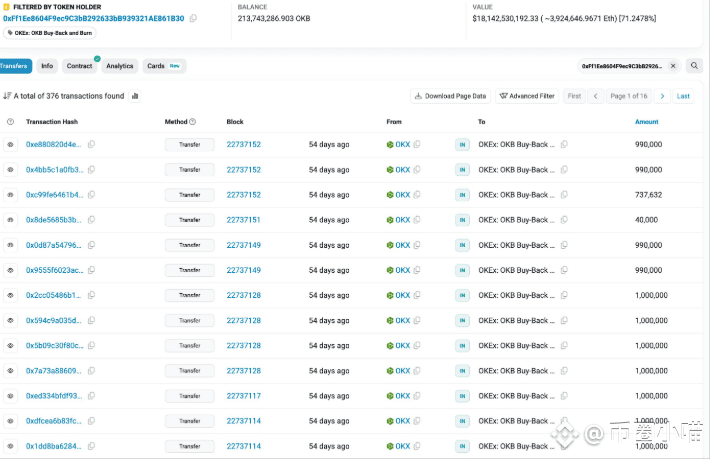Image resolution: width=712 pixels, height=460 pixels.
Task: Open block 22737117 link
Action: 244,396
